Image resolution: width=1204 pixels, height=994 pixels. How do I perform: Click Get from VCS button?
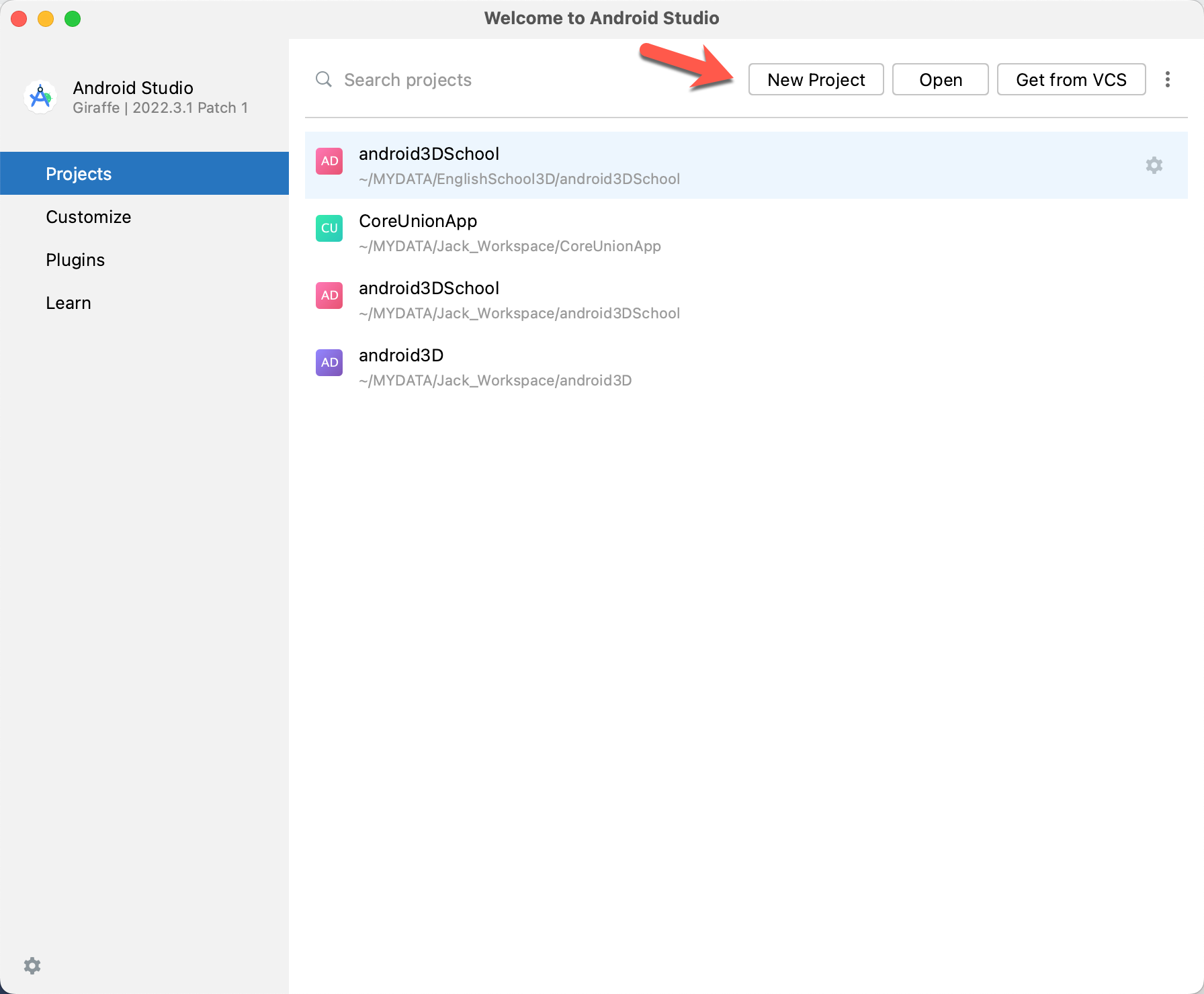(x=1071, y=80)
